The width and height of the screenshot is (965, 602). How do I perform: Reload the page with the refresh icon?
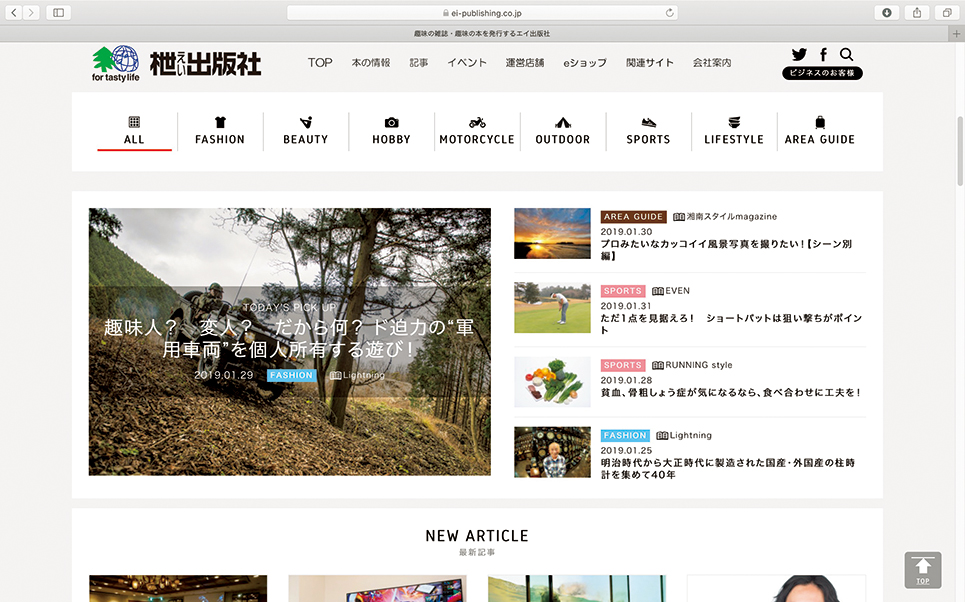(x=669, y=13)
